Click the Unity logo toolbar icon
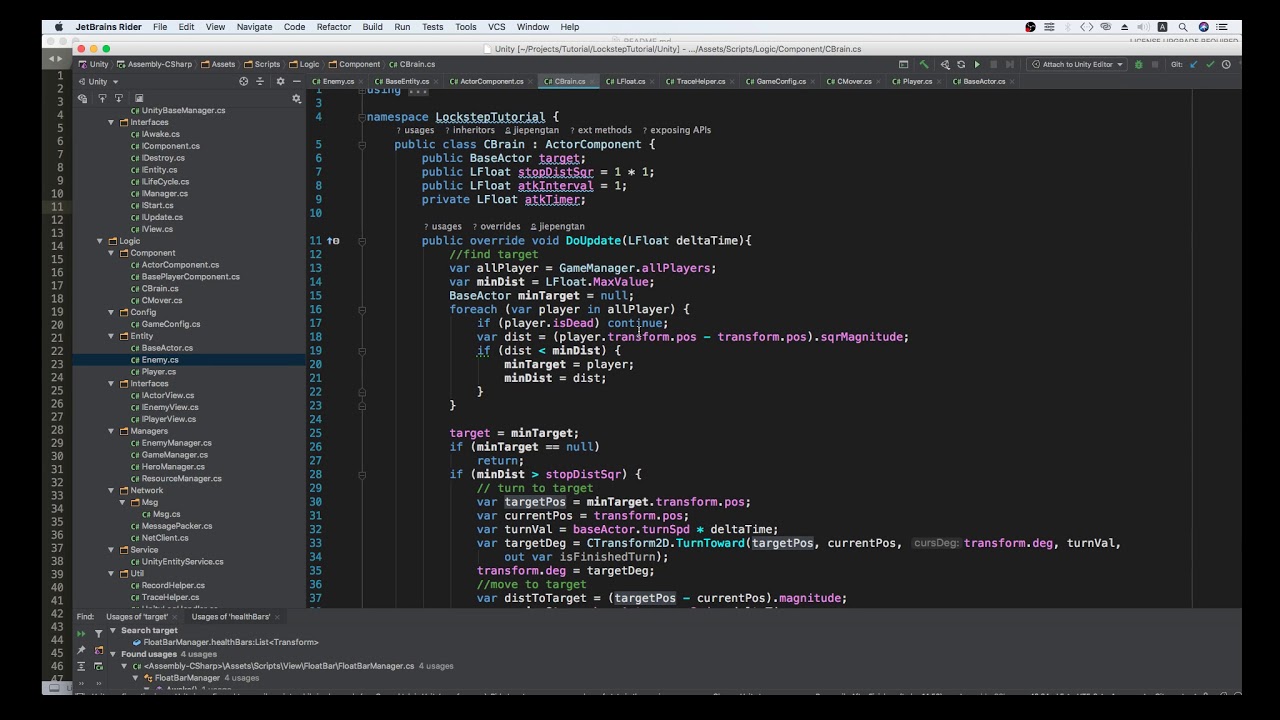 (x=945, y=64)
